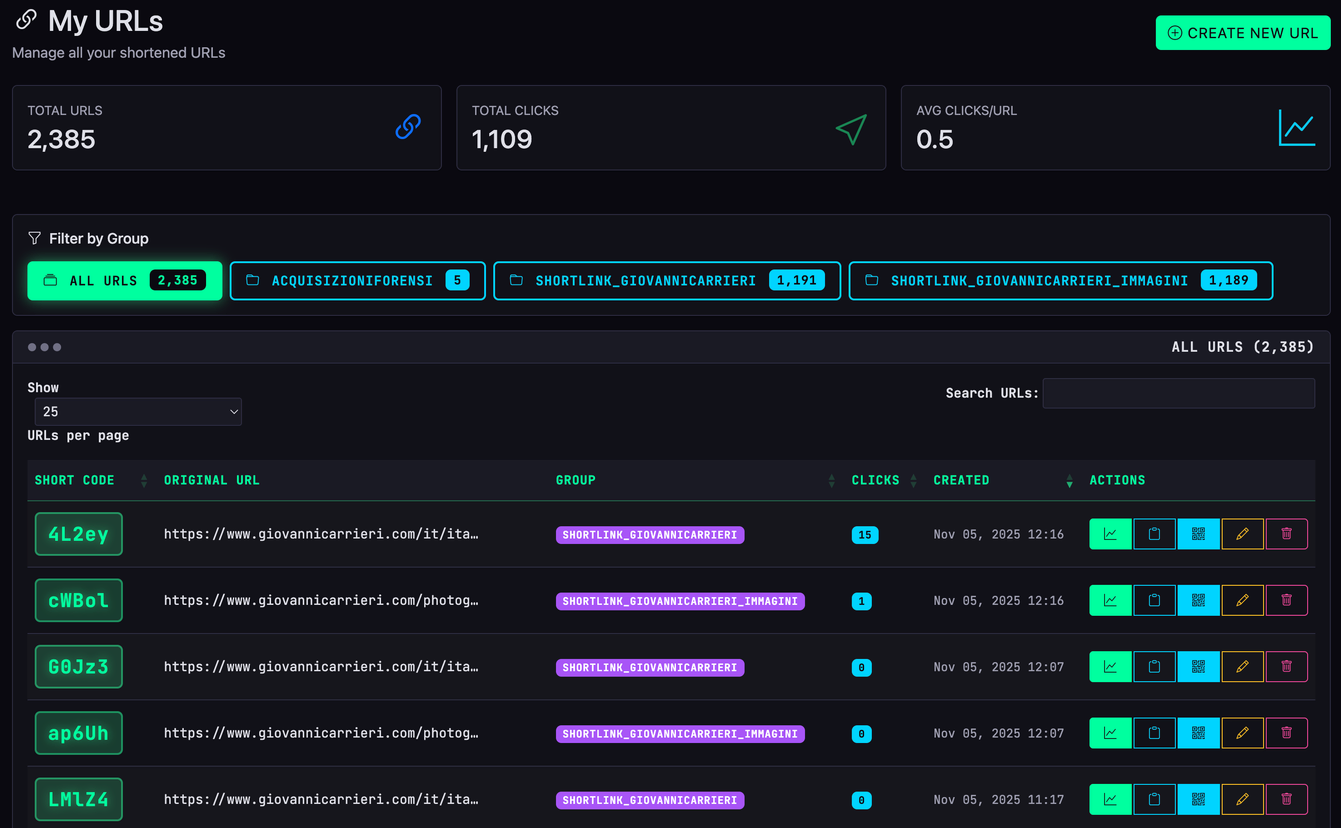
Task: Sort the table by CLICKS column
Action: pyautogui.click(x=875, y=480)
